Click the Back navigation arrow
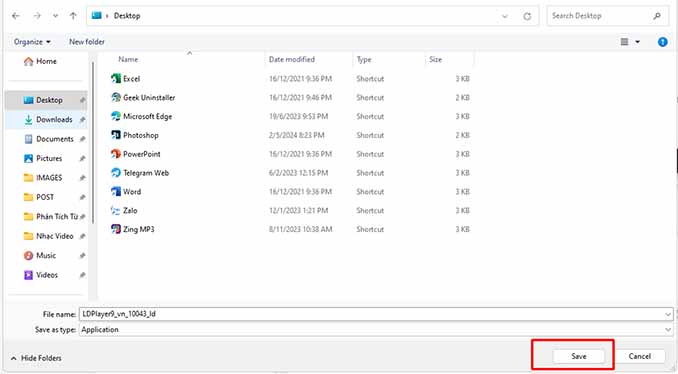678x374 pixels. click(16, 16)
